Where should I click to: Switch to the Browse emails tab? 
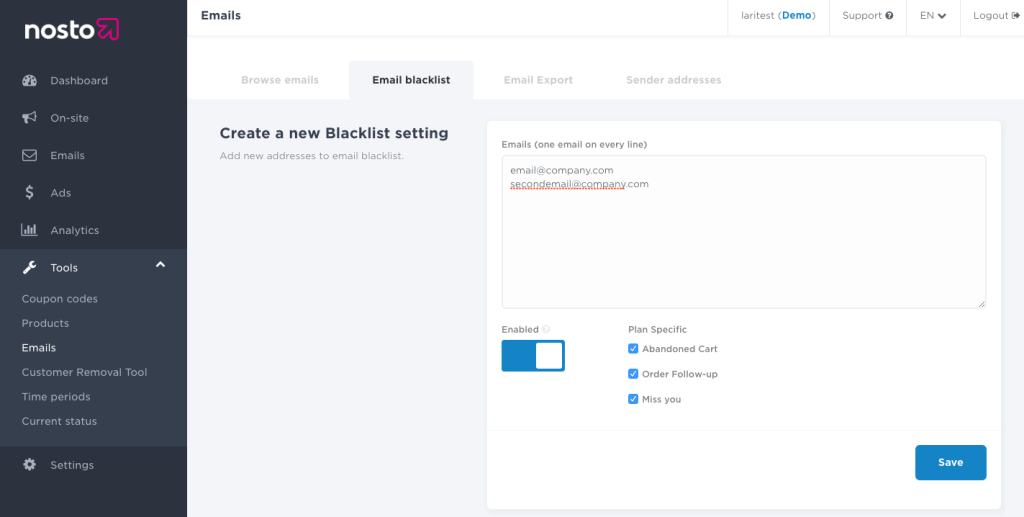tap(280, 80)
